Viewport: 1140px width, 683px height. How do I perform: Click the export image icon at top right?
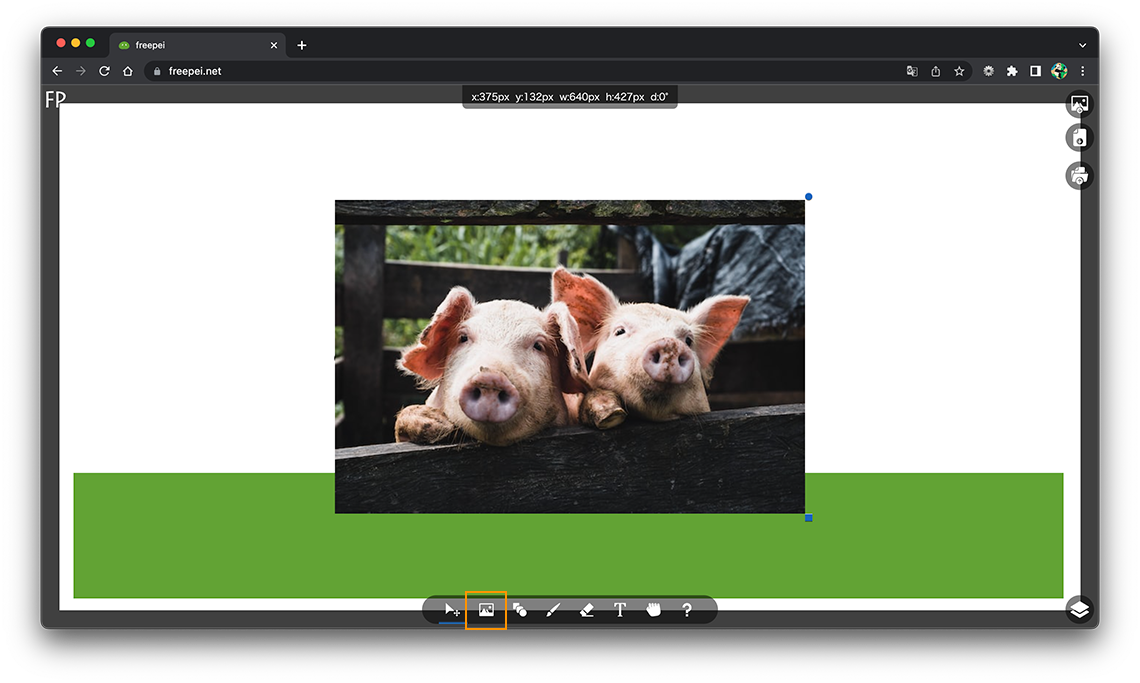click(1080, 104)
